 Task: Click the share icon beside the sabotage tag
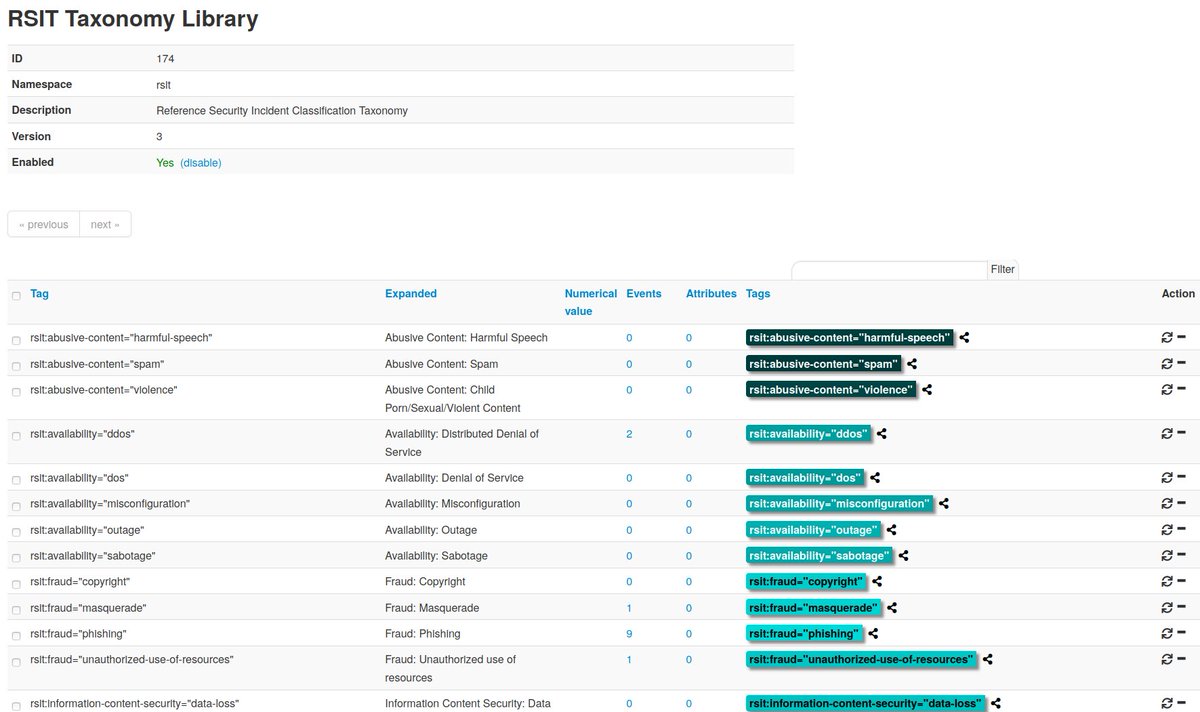click(903, 555)
